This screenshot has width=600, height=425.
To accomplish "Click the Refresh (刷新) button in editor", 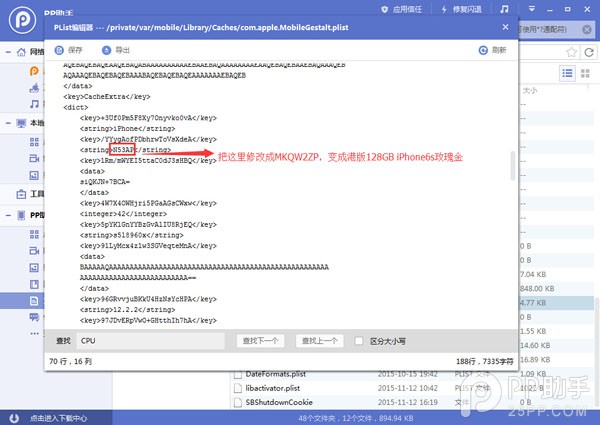I will click(x=493, y=50).
